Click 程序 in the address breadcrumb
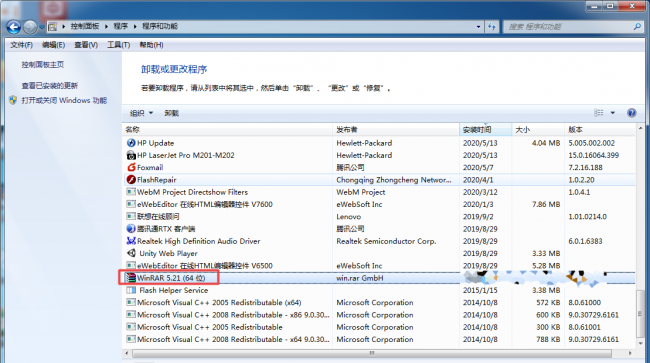The width and height of the screenshot is (650, 363). tap(121, 26)
